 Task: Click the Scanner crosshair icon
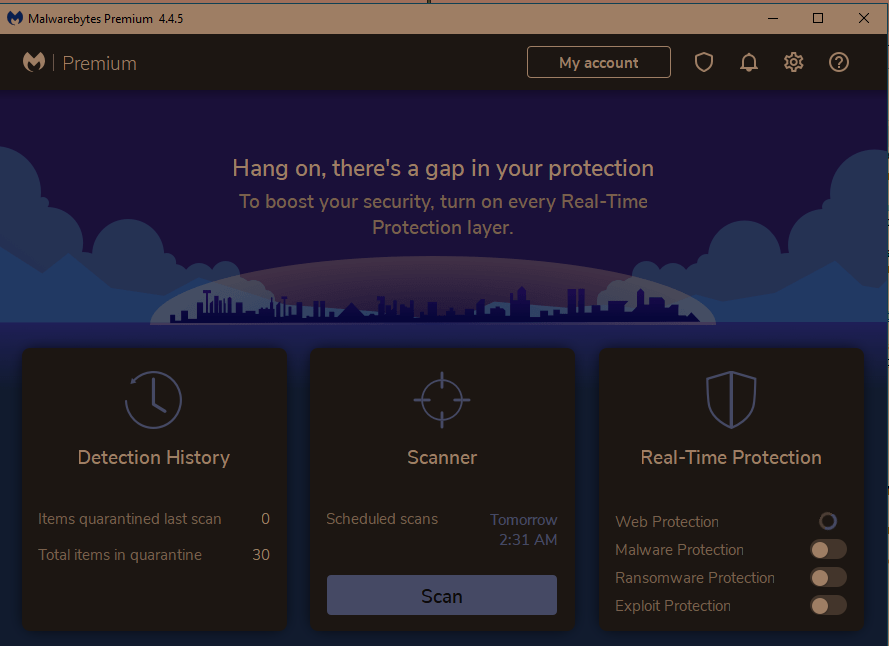[441, 399]
